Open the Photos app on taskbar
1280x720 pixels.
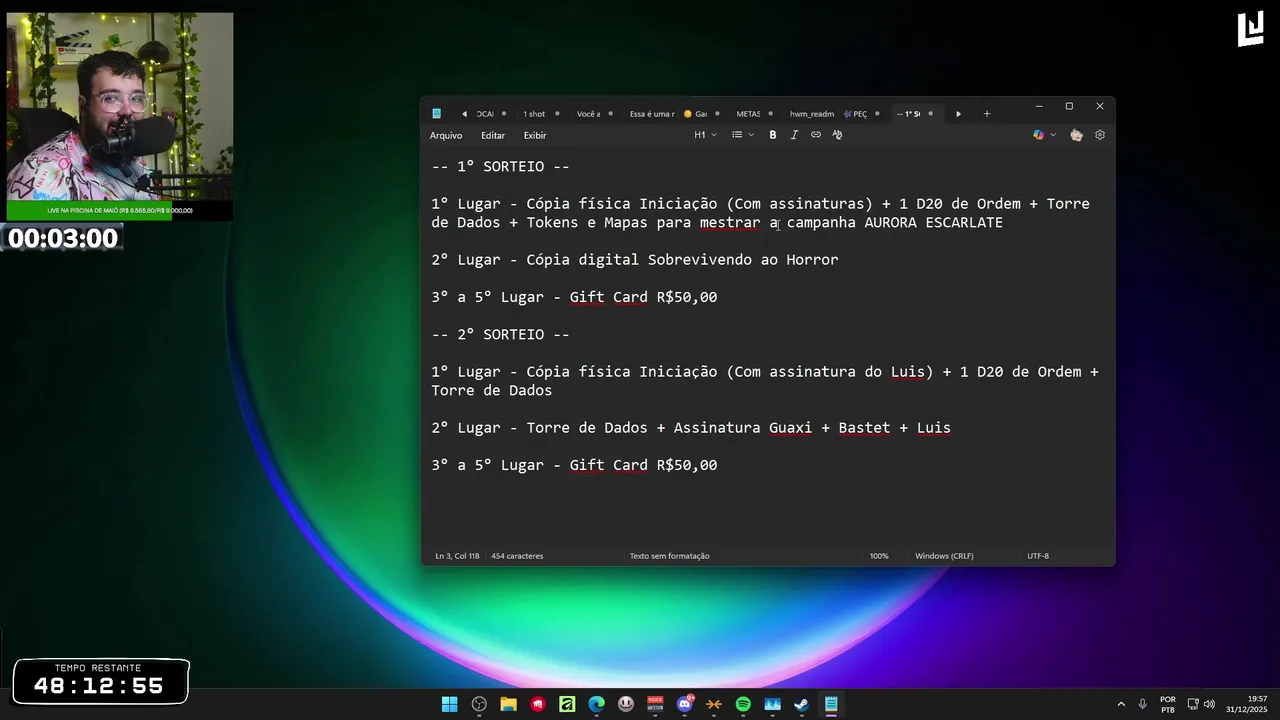(772, 704)
